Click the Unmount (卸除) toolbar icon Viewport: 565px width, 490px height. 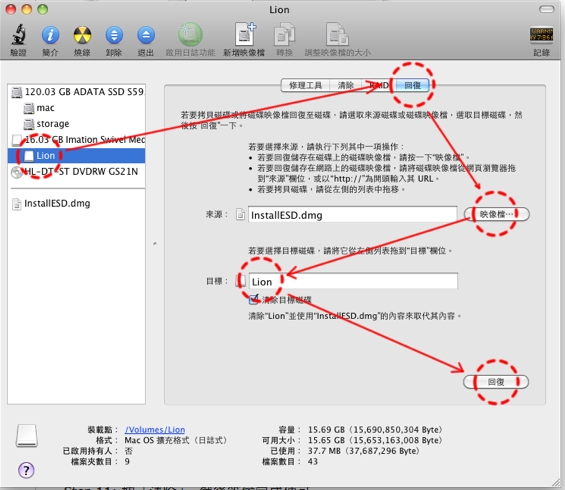(114, 35)
